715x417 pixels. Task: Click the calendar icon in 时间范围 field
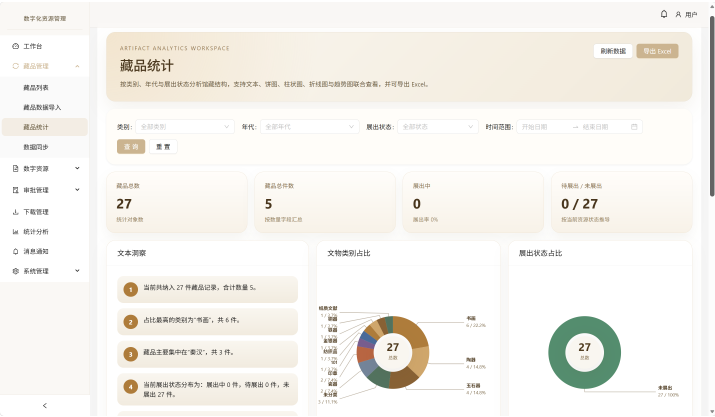(634, 127)
